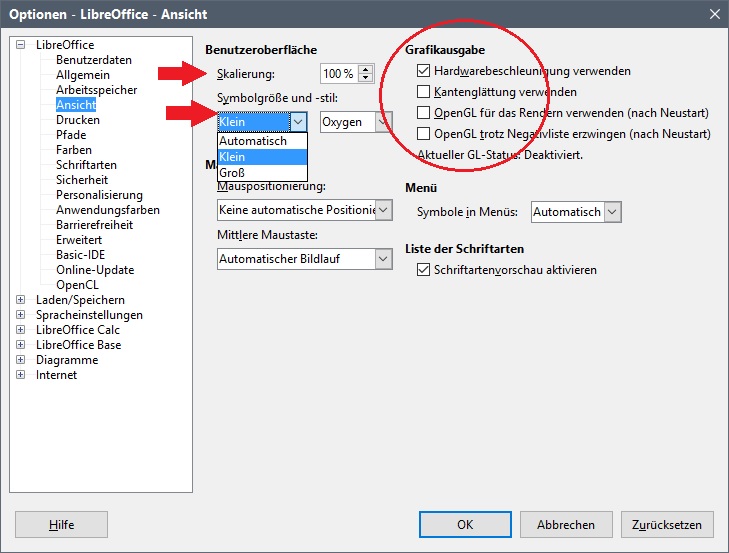729x553 pixels.
Task: Open the Sicherheit settings page
Action: (x=82, y=180)
